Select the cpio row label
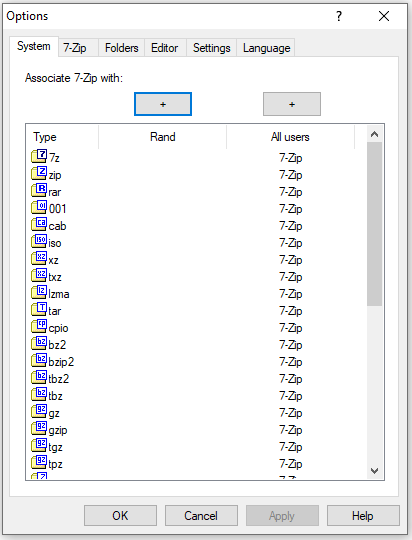The height and width of the screenshot is (540, 412). [59, 328]
